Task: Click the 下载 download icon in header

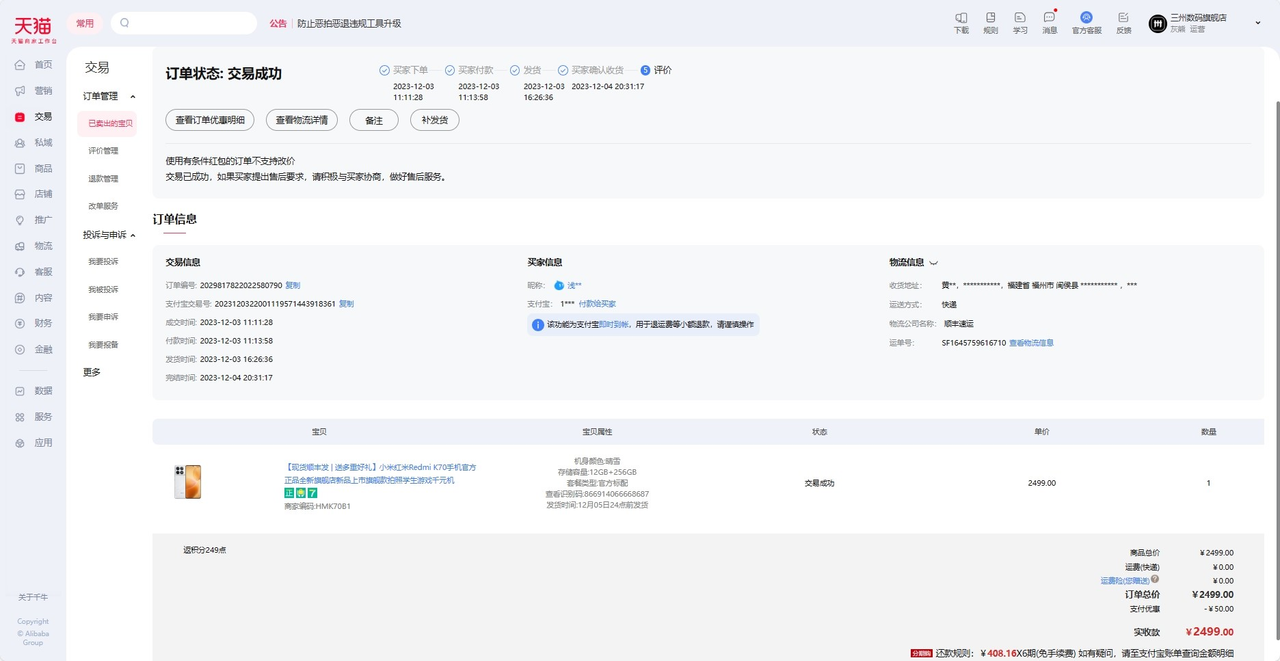Action: 961,17
